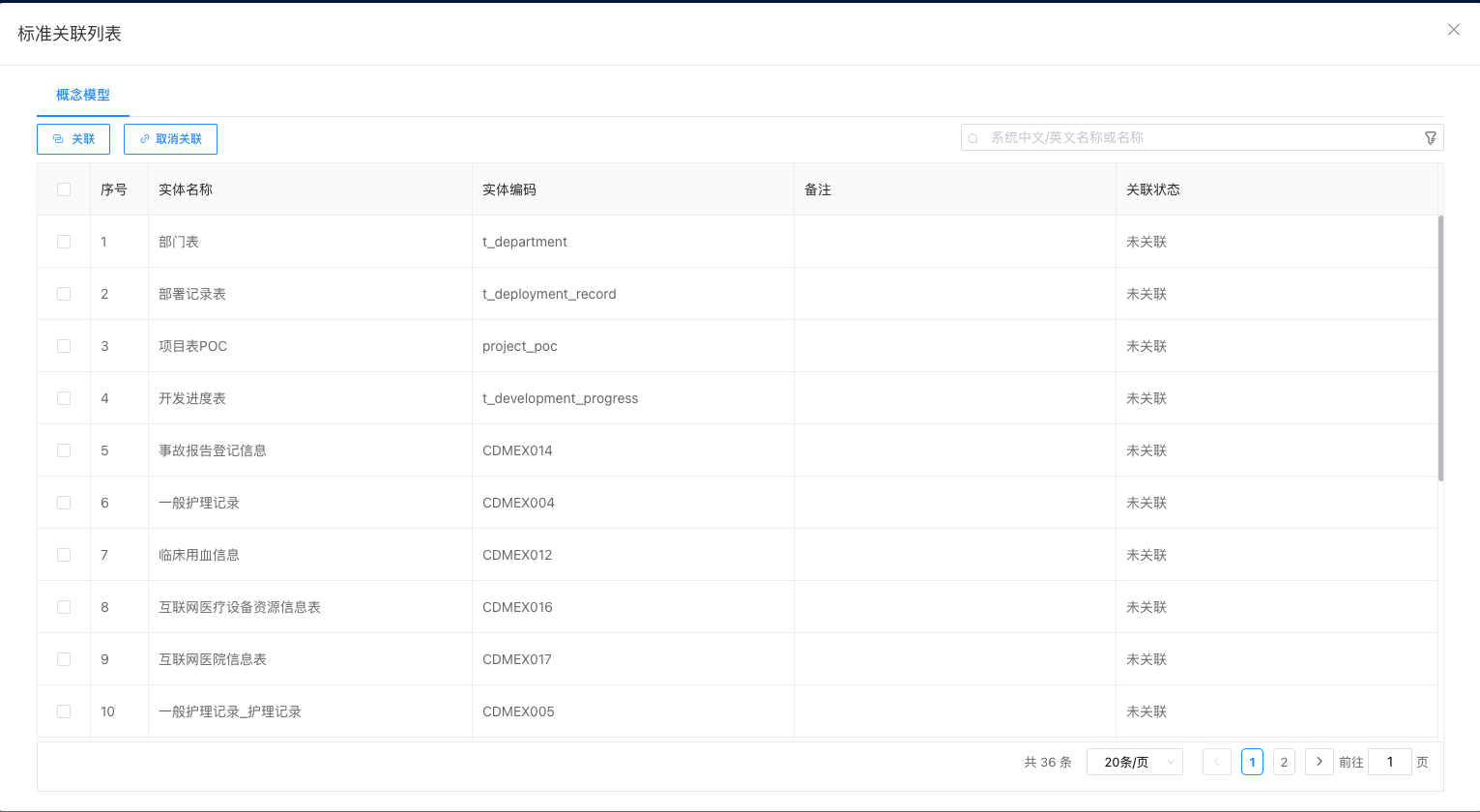Select page 1 in pagination
This screenshot has height=812, width=1480.
point(1252,762)
